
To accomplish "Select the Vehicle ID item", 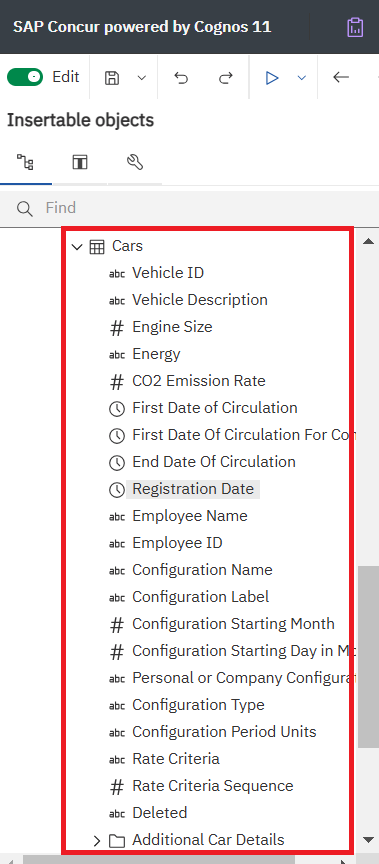I will point(168,273).
